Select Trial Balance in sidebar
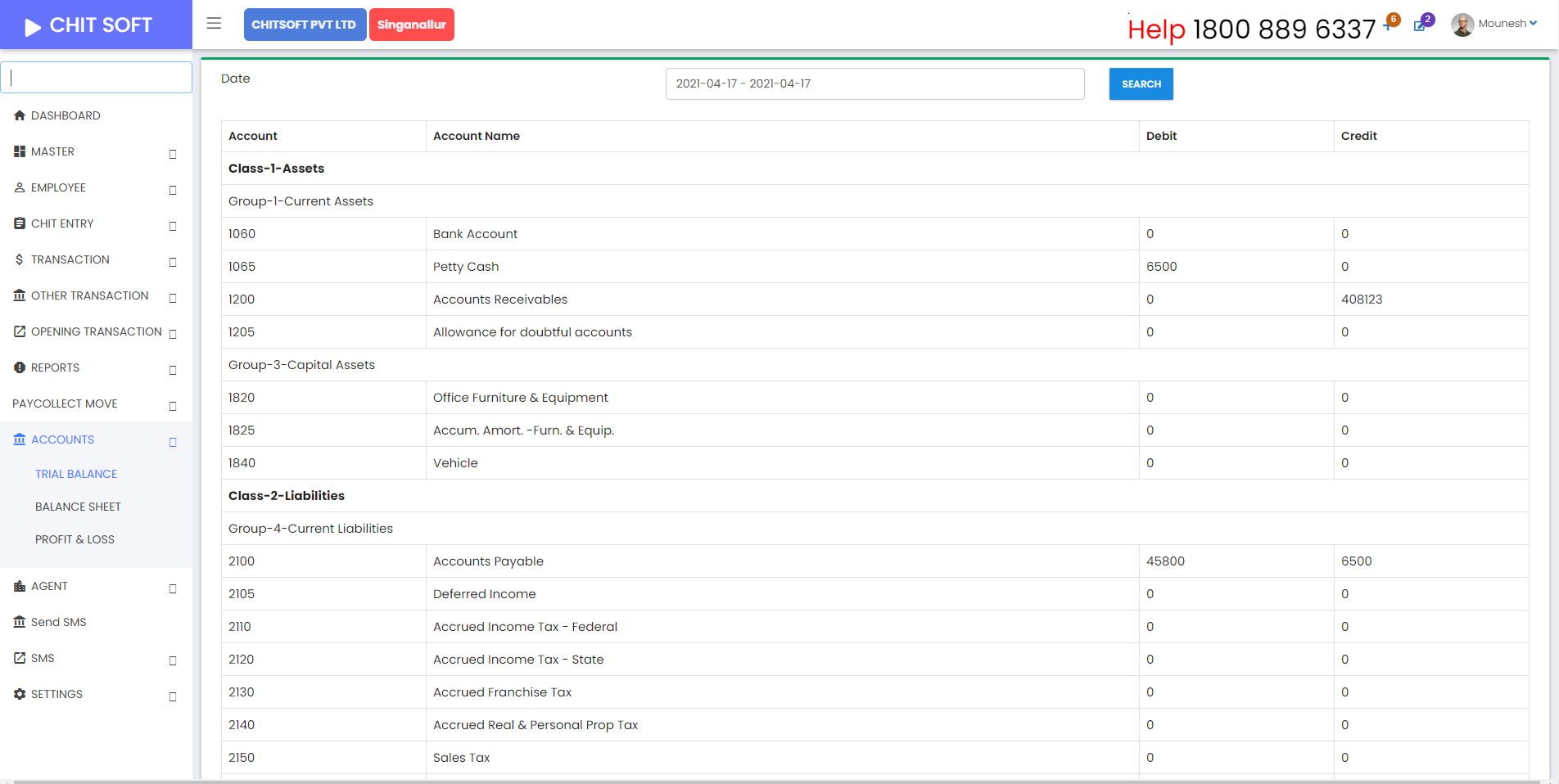 coord(76,474)
